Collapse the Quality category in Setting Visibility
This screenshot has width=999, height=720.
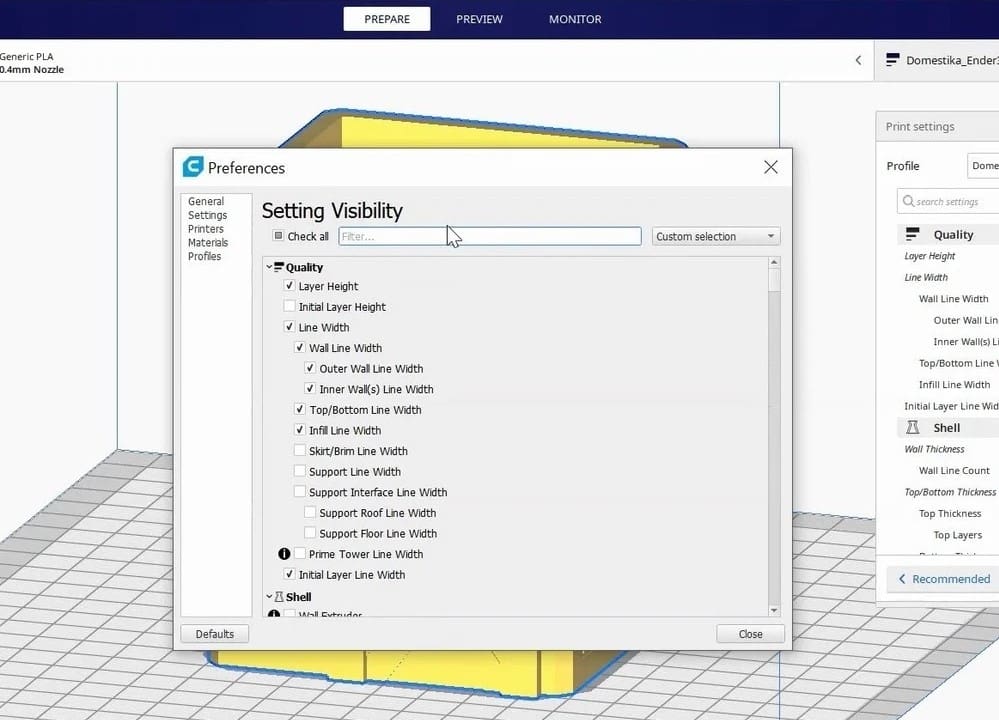[269, 267]
